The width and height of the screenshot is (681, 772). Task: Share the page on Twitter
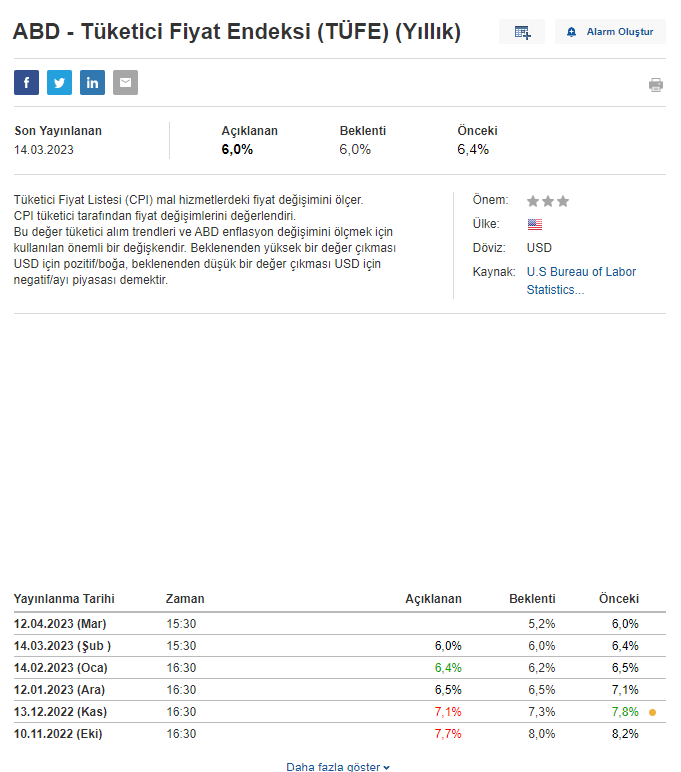click(x=59, y=83)
